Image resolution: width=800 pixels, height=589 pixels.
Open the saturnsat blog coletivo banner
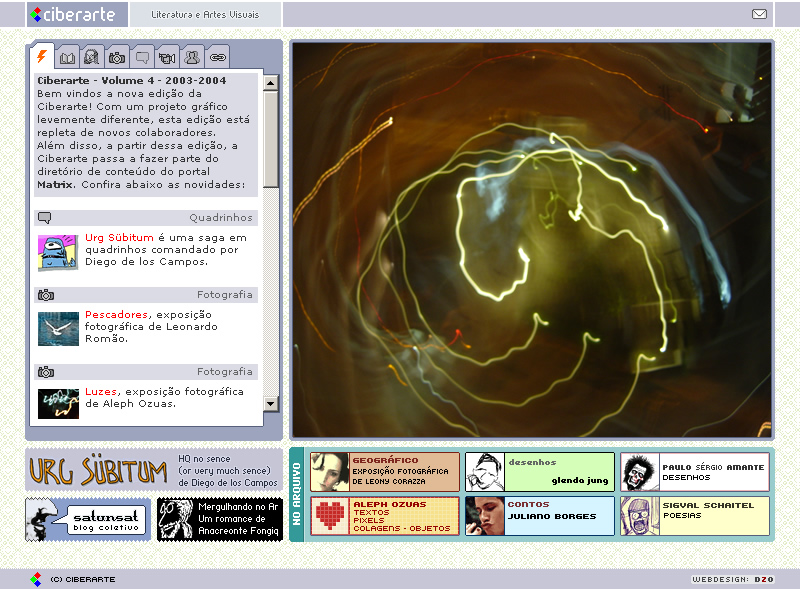[88, 520]
